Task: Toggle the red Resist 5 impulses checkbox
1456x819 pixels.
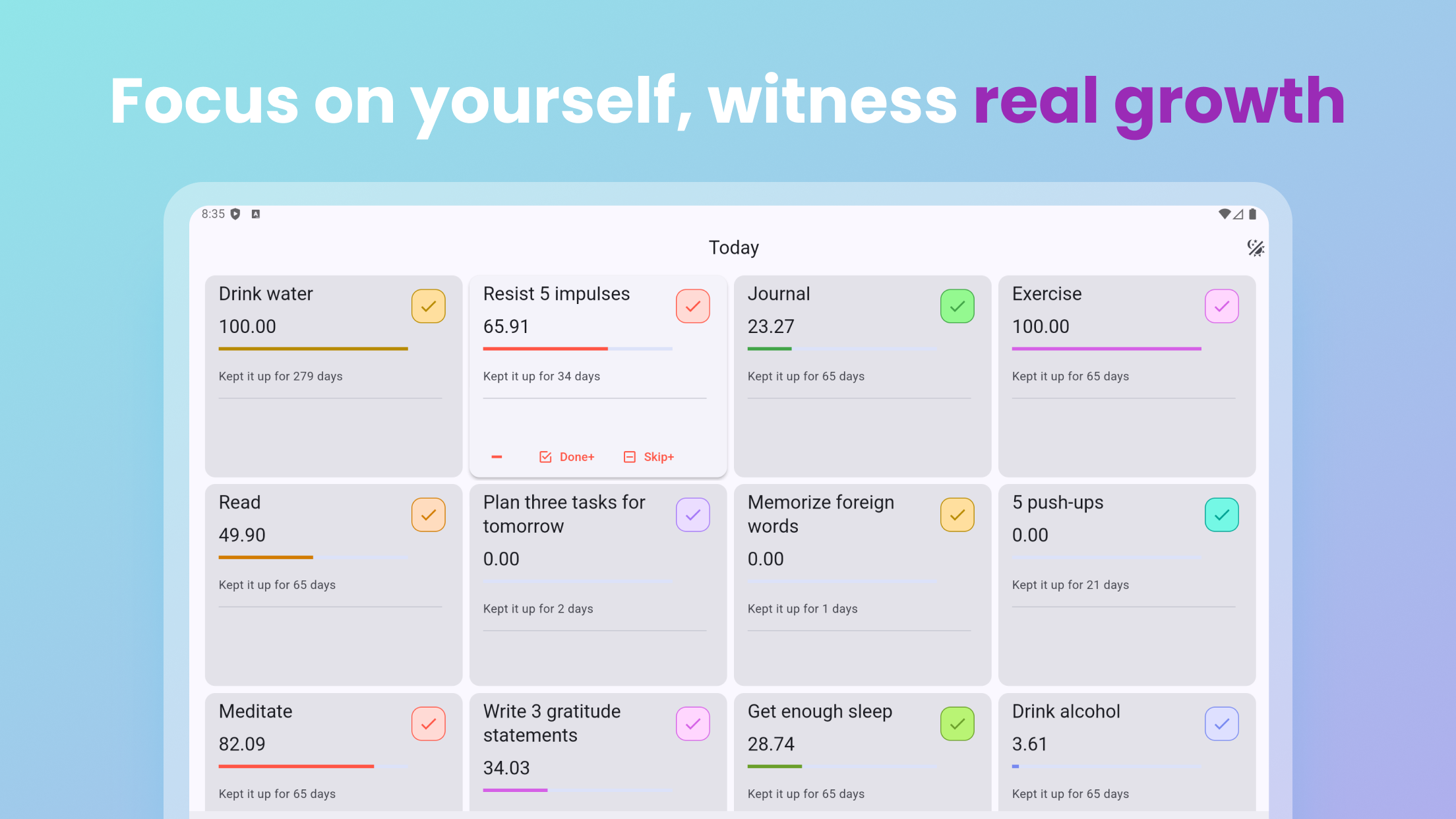Action: 693,306
